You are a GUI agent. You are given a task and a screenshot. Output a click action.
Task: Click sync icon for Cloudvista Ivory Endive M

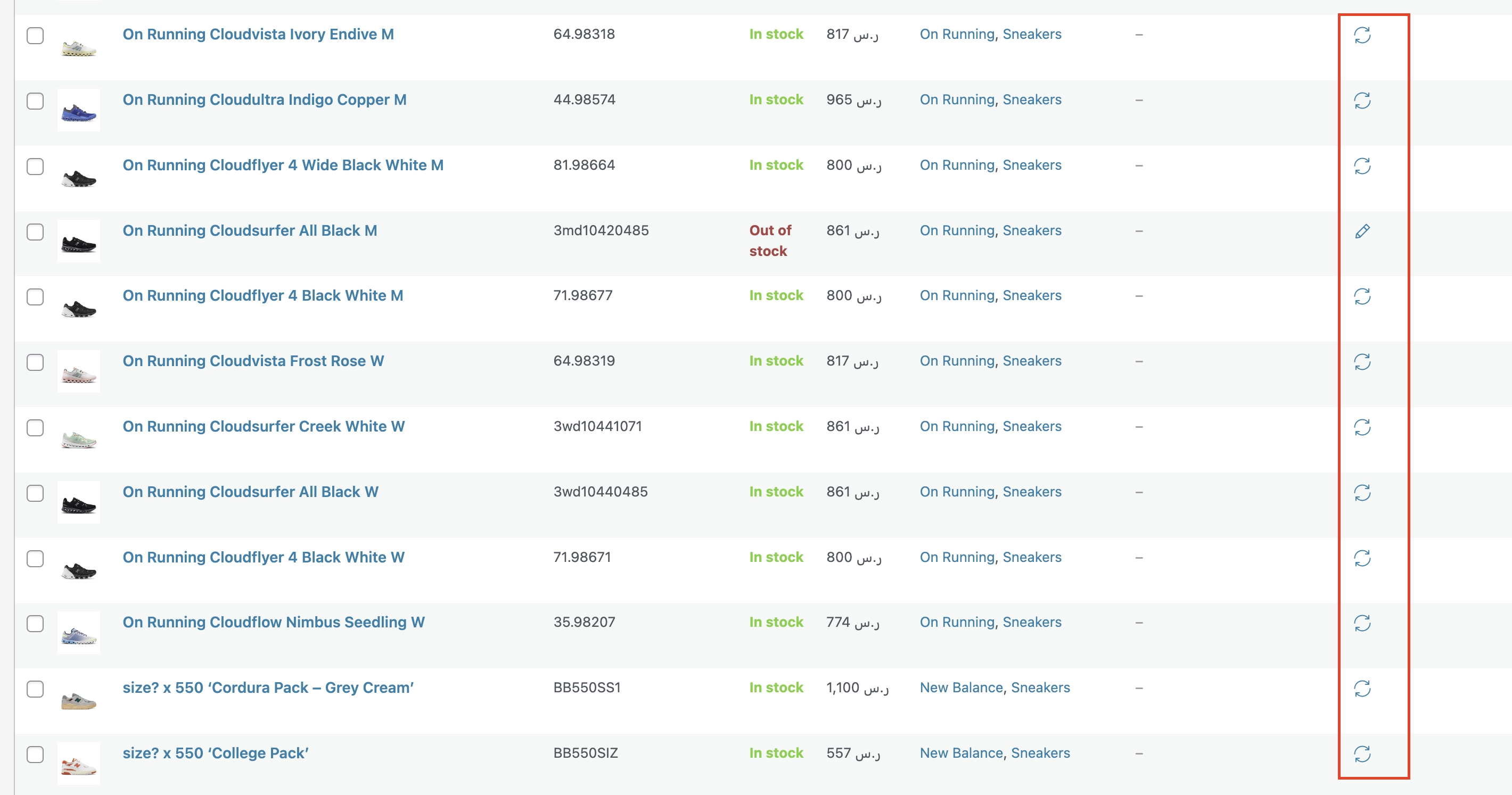(x=1362, y=35)
